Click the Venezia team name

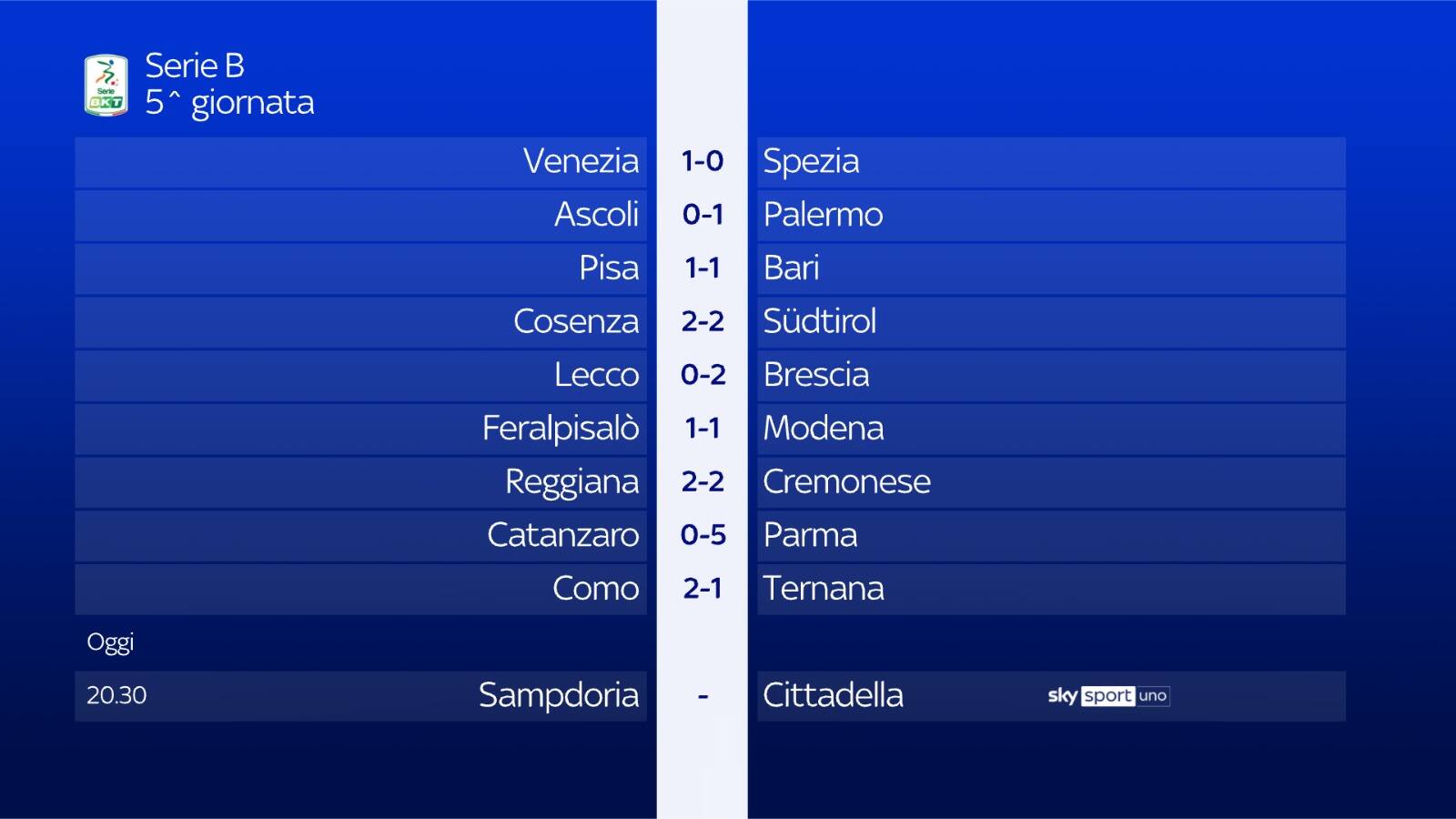coord(581,161)
